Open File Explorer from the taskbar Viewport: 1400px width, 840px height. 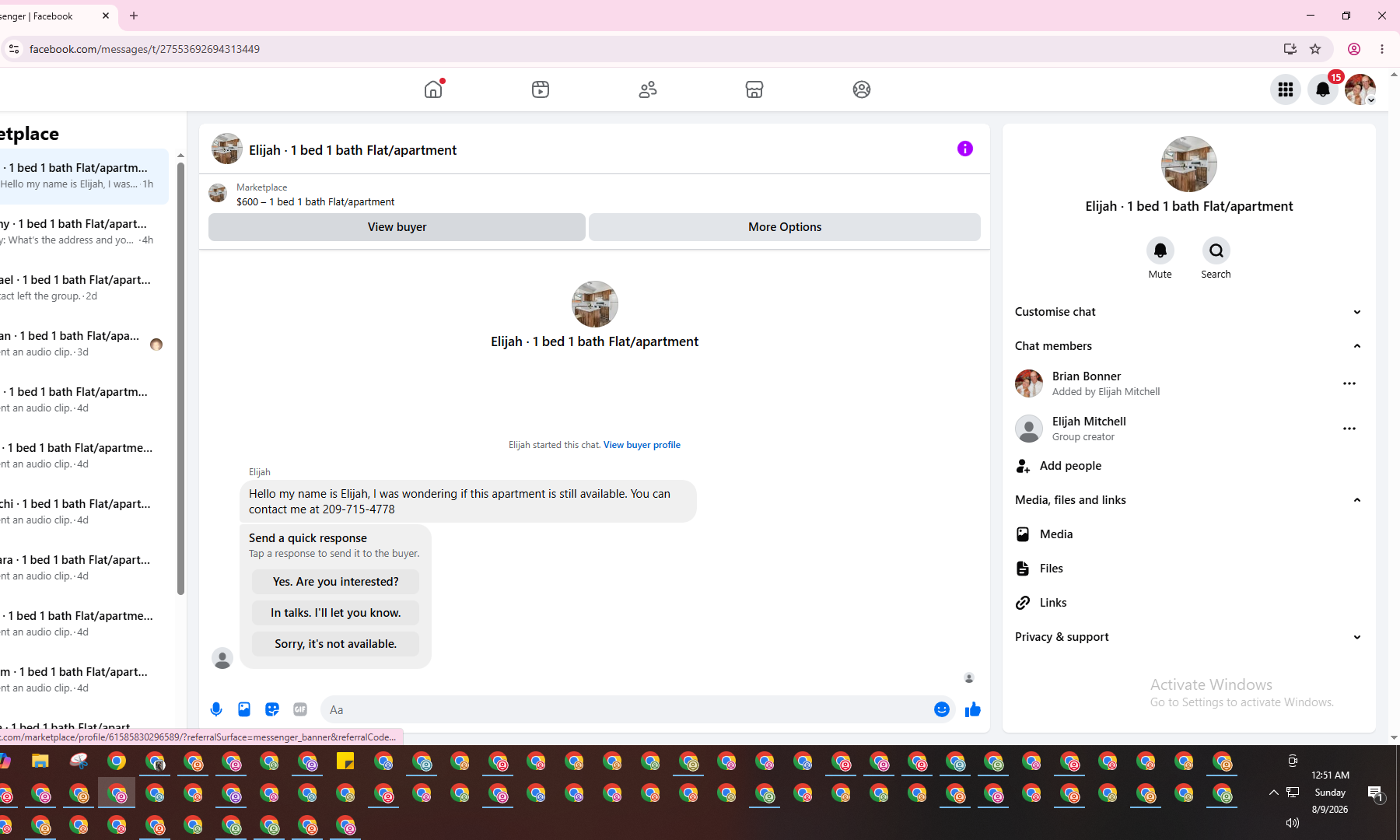(x=40, y=761)
